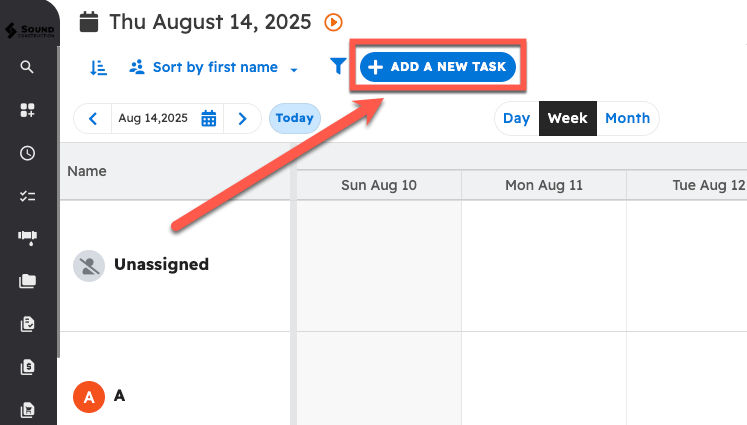This screenshot has width=747, height=425.
Task: Click the search icon in the sidebar
Action: (x=27, y=67)
